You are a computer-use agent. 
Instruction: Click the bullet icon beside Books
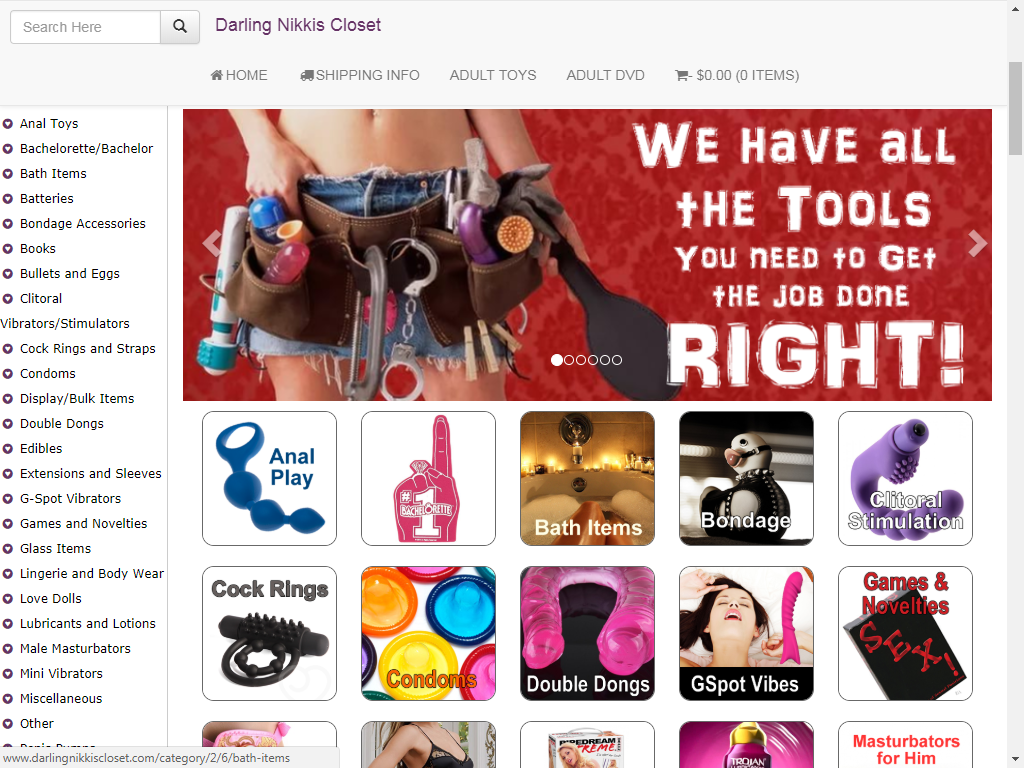[8, 249]
